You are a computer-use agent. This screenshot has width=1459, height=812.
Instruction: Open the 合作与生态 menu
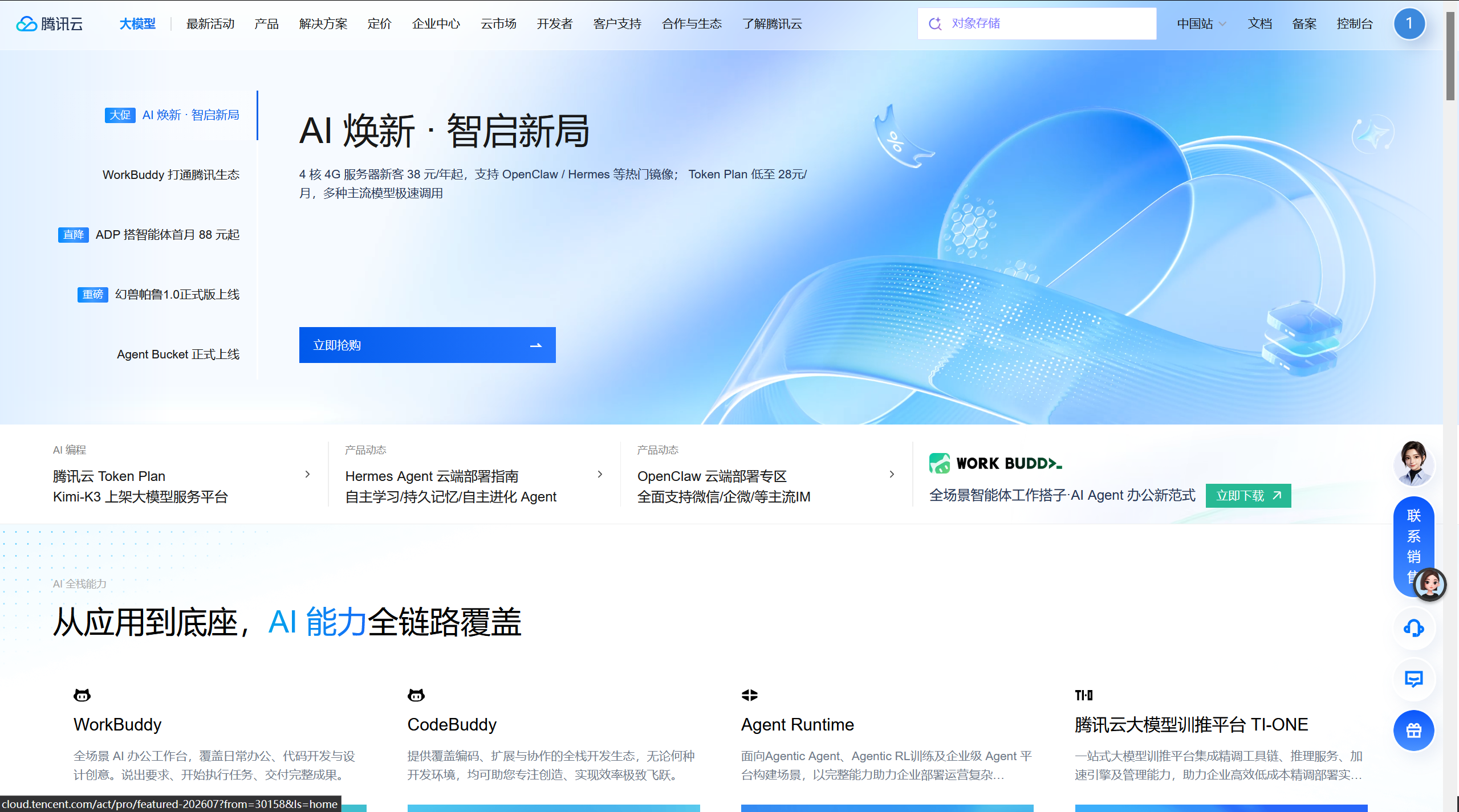(692, 24)
